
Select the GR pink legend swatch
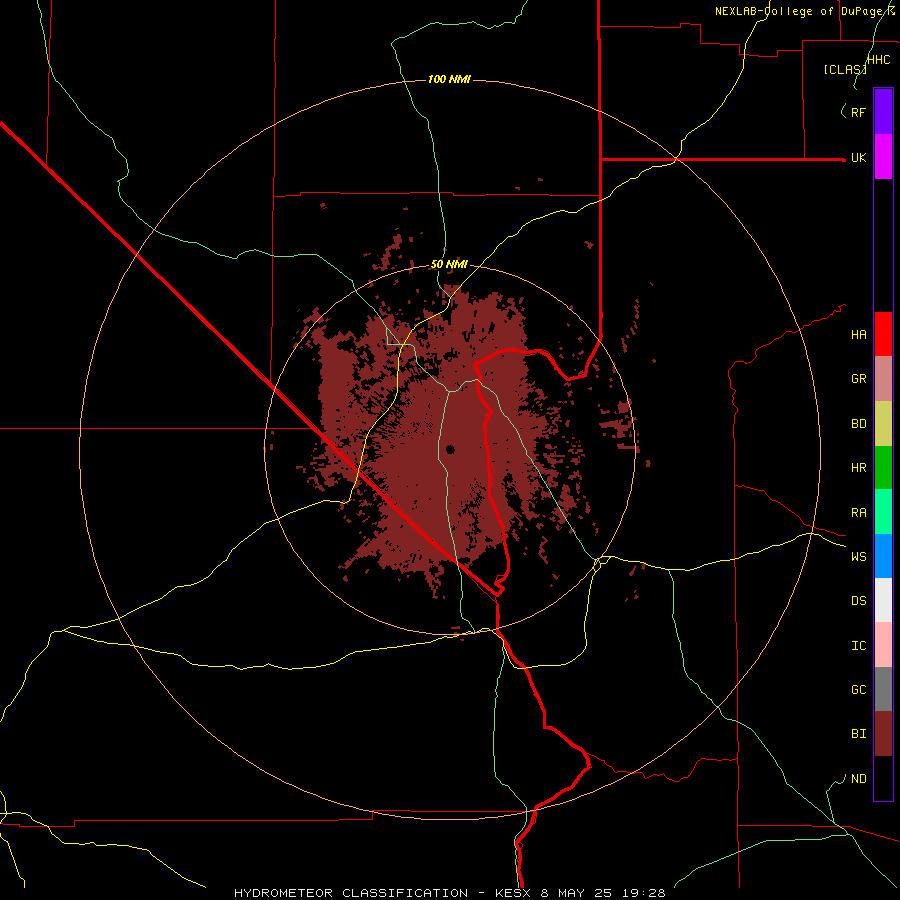point(883,379)
